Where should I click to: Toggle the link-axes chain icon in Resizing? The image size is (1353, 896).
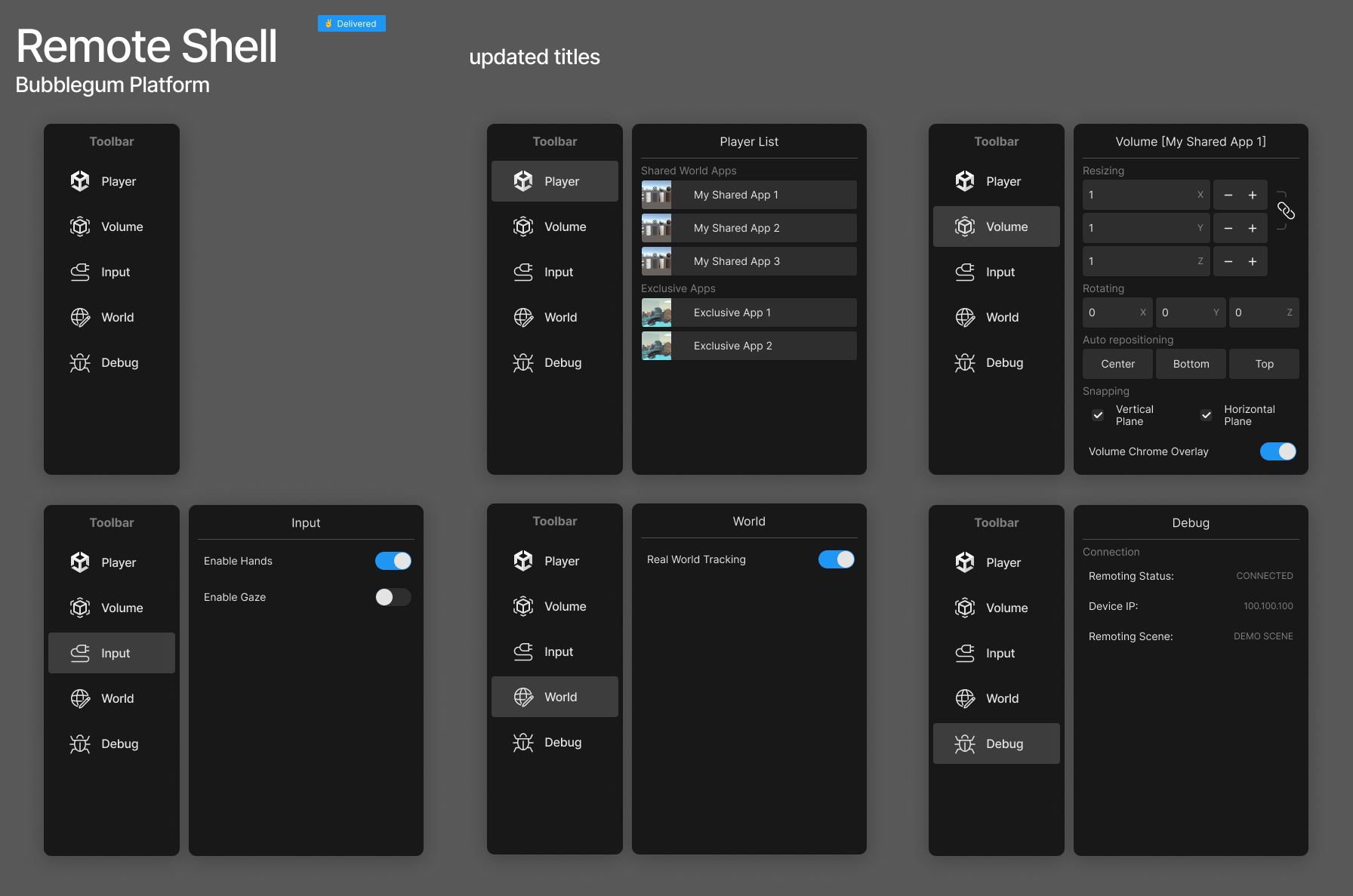tap(1286, 211)
